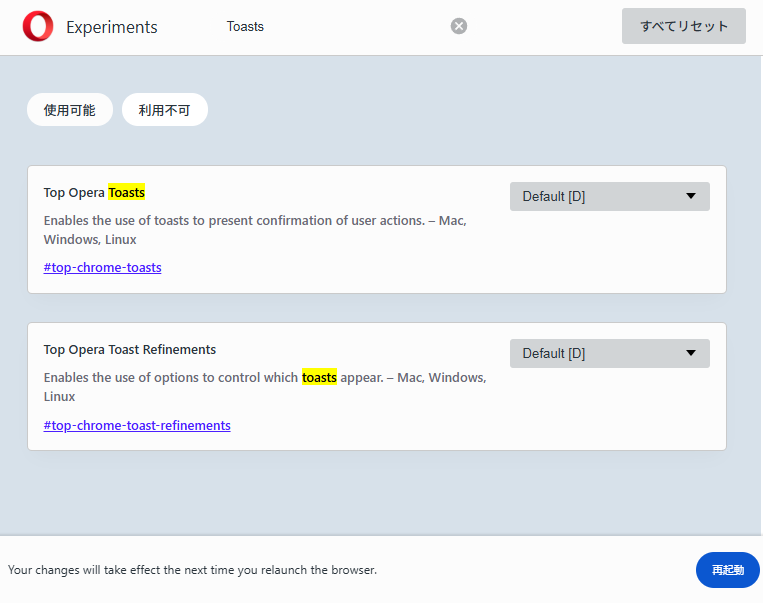Switch to the 使用可能 tab
This screenshot has width=763, height=603.
click(x=70, y=110)
